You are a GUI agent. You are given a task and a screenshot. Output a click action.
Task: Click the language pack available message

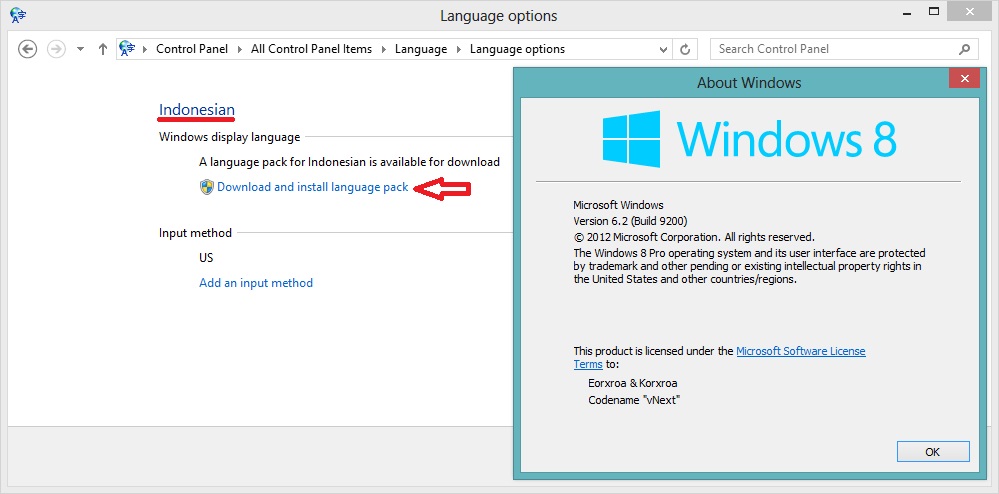(x=349, y=162)
